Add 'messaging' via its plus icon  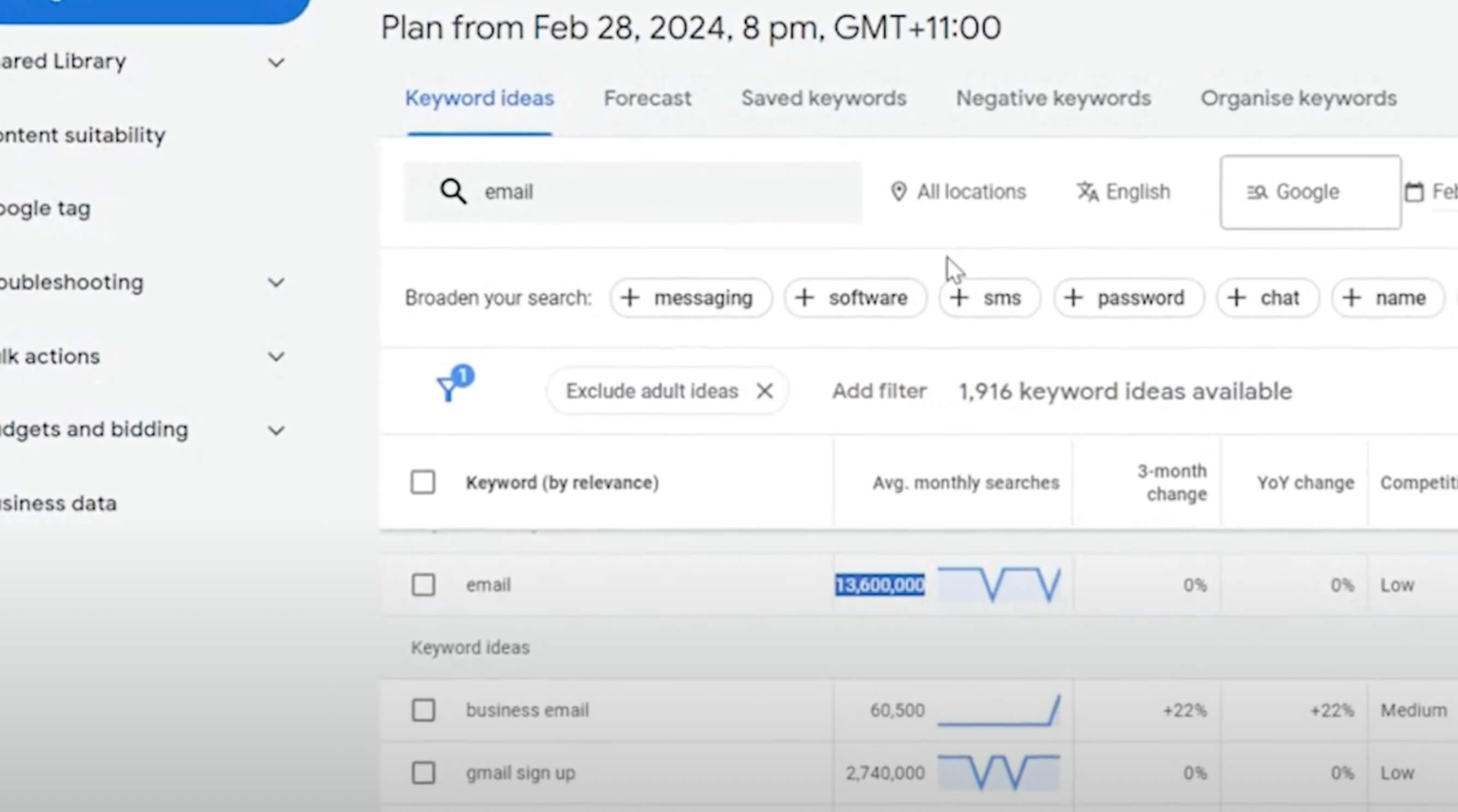[630, 297]
